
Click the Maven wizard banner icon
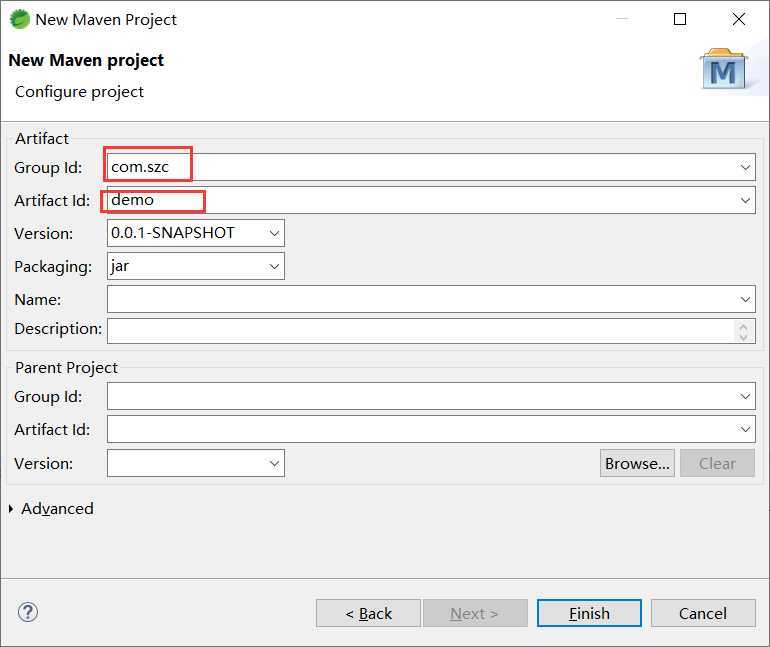[x=722, y=70]
